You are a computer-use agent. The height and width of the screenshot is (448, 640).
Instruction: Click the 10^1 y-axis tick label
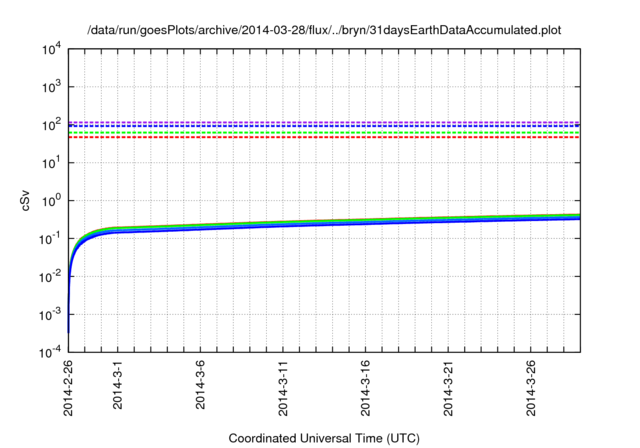click(x=51, y=163)
